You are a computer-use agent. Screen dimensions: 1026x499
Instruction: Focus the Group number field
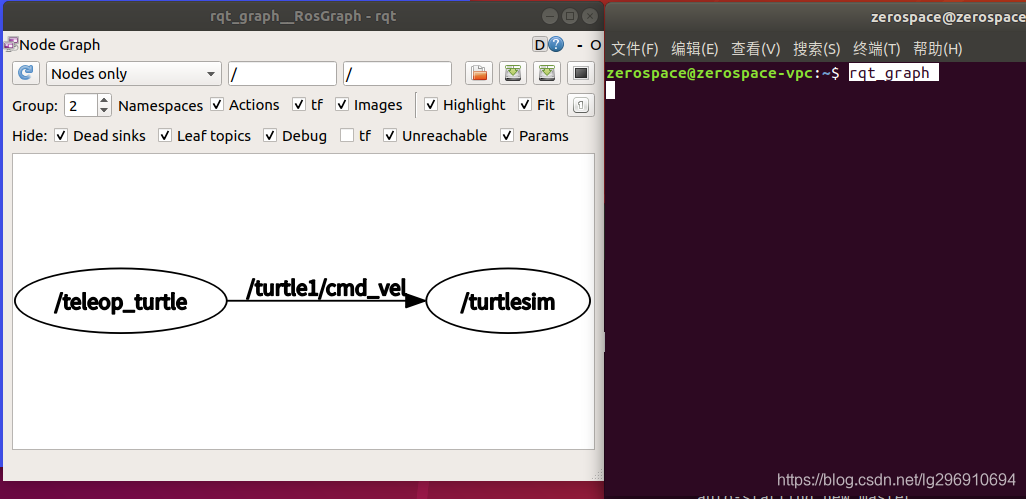pos(81,105)
